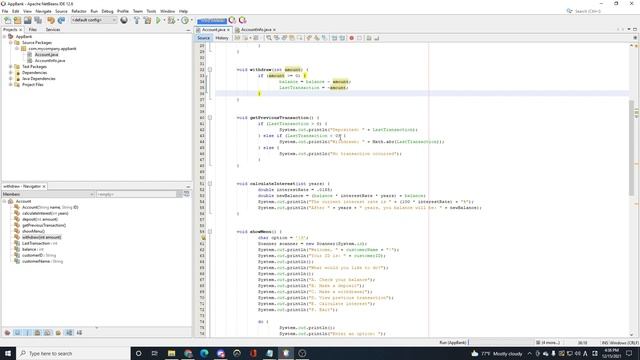
Task: Expand the Dependencies node
Action: [11, 73]
